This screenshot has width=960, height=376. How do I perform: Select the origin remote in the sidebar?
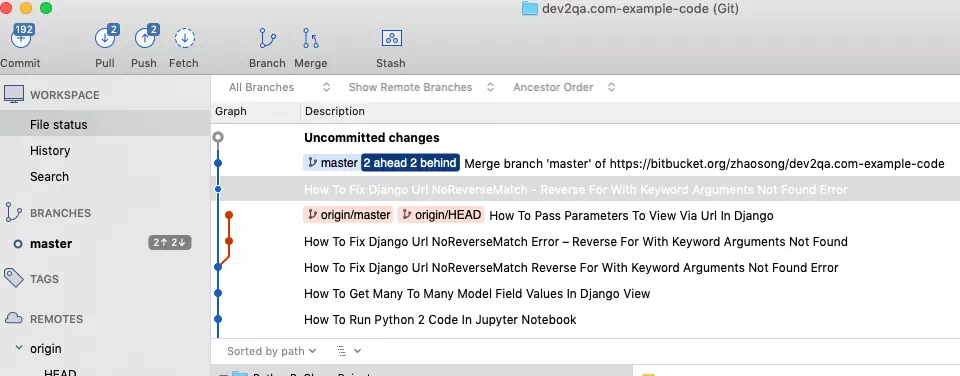click(46, 348)
